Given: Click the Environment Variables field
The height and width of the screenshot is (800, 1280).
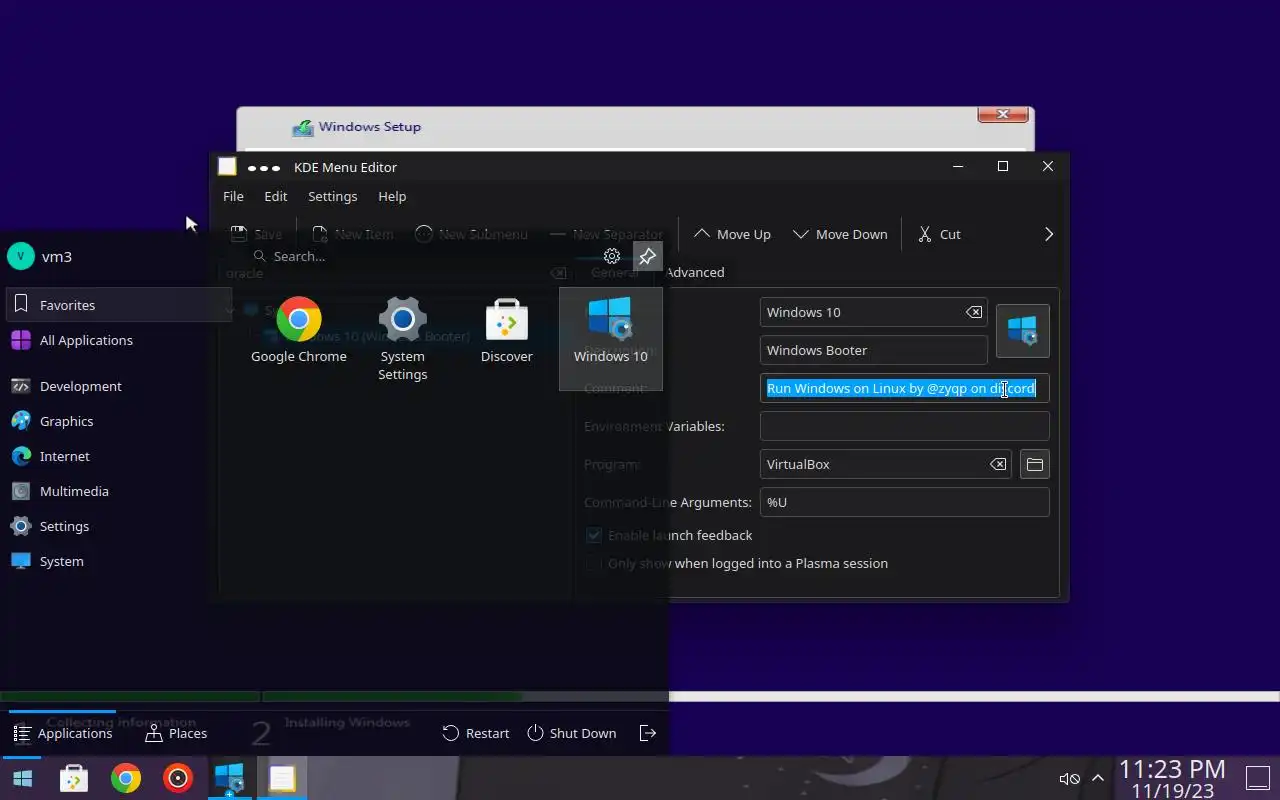Looking at the screenshot, I should coord(905,426).
